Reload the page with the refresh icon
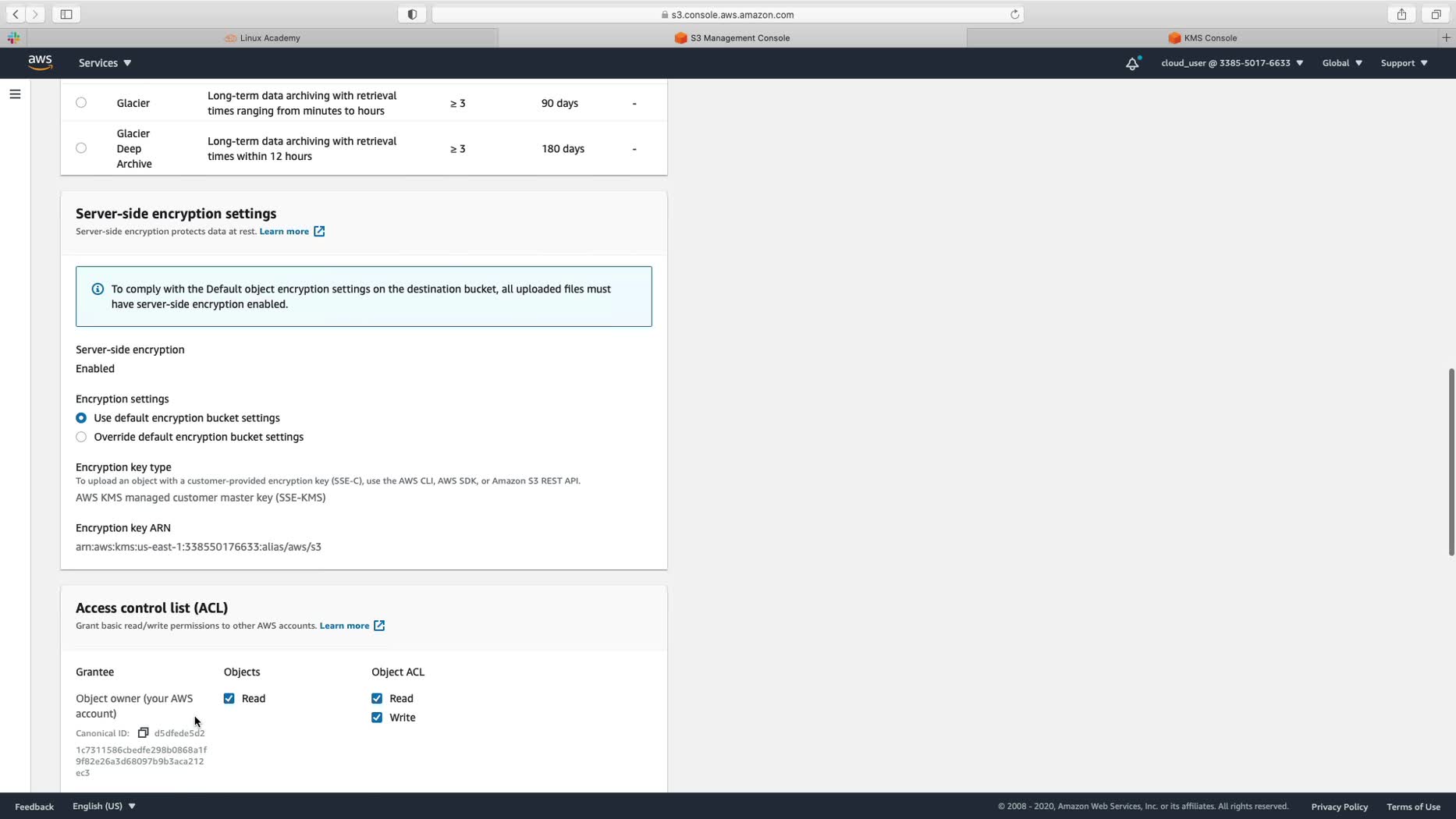 [1014, 14]
